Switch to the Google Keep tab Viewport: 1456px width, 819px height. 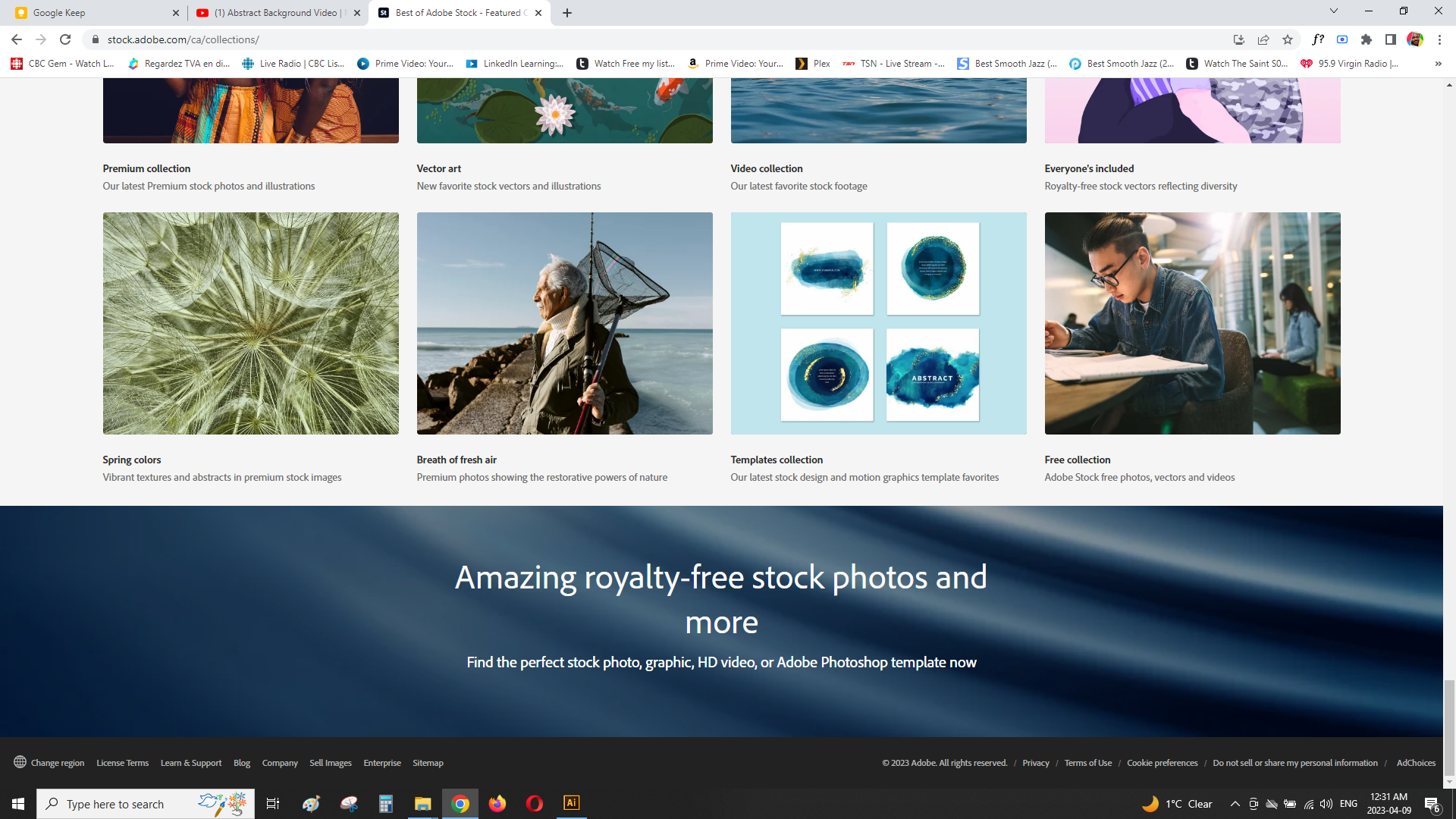pyautogui.click(x=91, y=13)
